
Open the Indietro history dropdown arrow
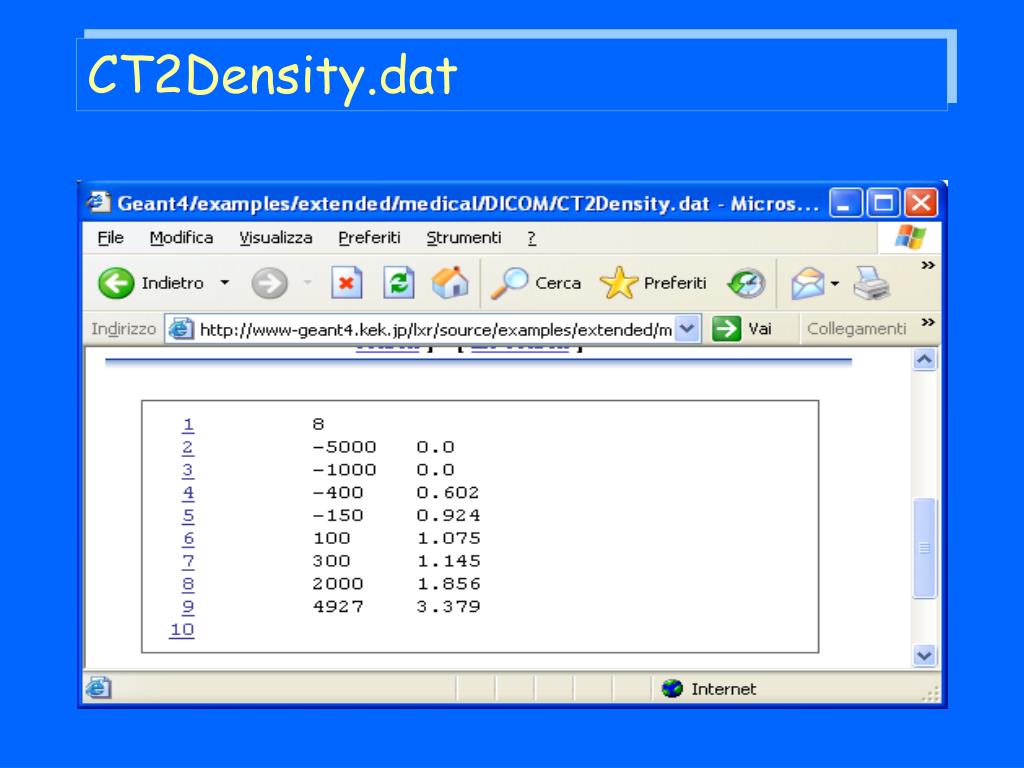tap(225, 283)
